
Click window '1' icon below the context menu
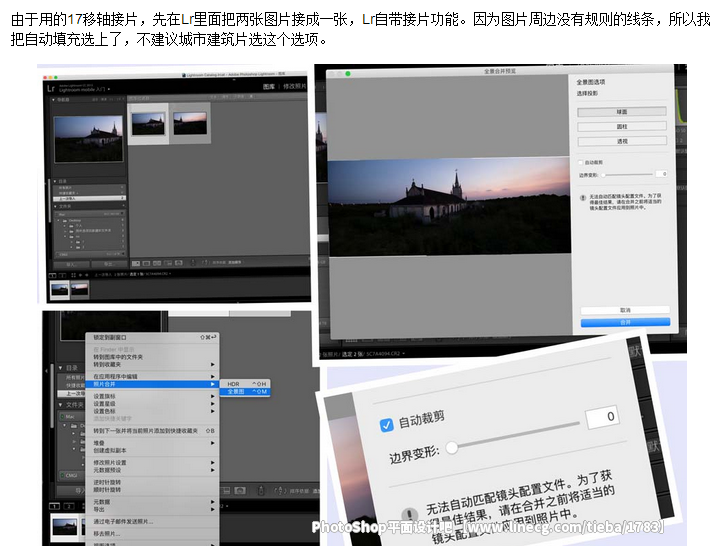[x=55, y=506]
